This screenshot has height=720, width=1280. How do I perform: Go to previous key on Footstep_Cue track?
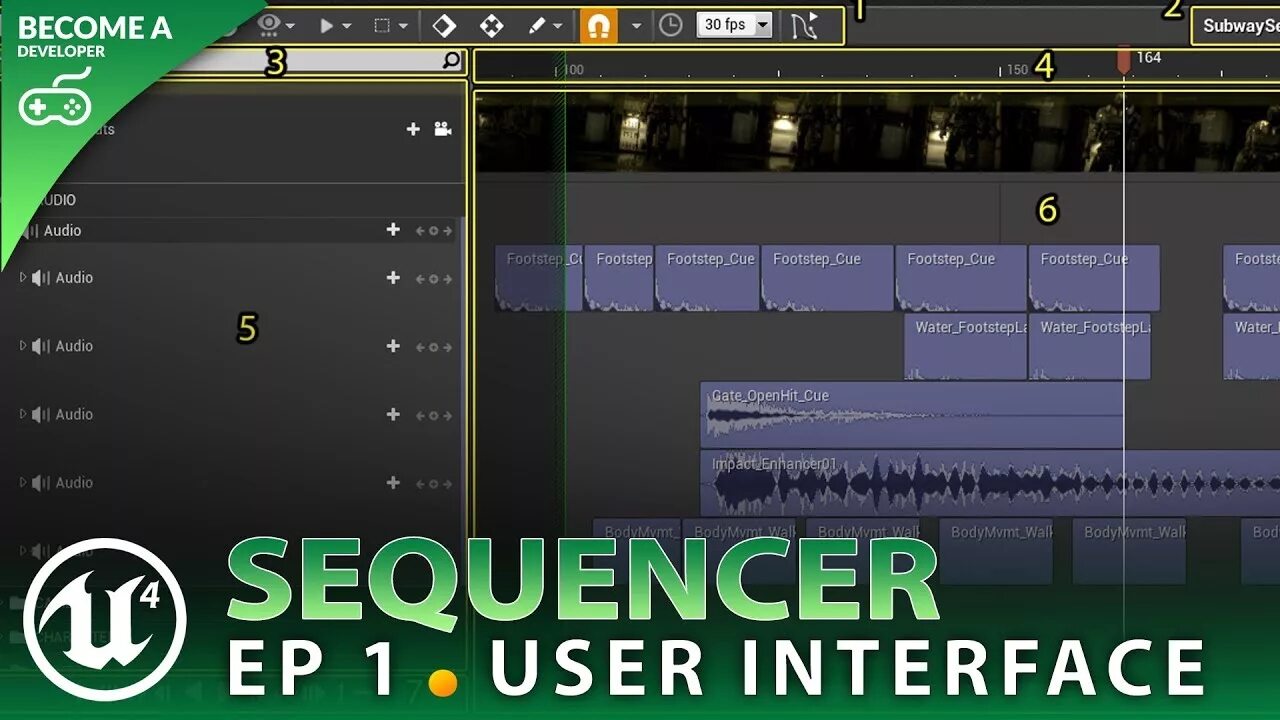[421, 279]
